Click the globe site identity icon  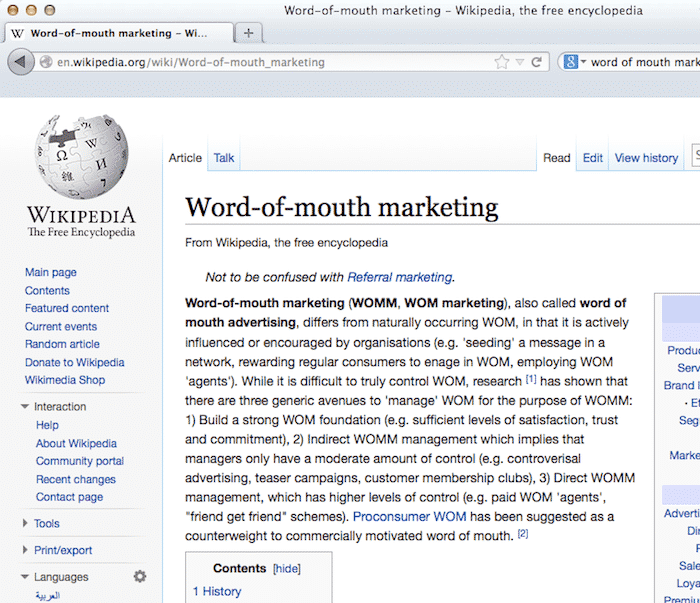click(46, 62)
